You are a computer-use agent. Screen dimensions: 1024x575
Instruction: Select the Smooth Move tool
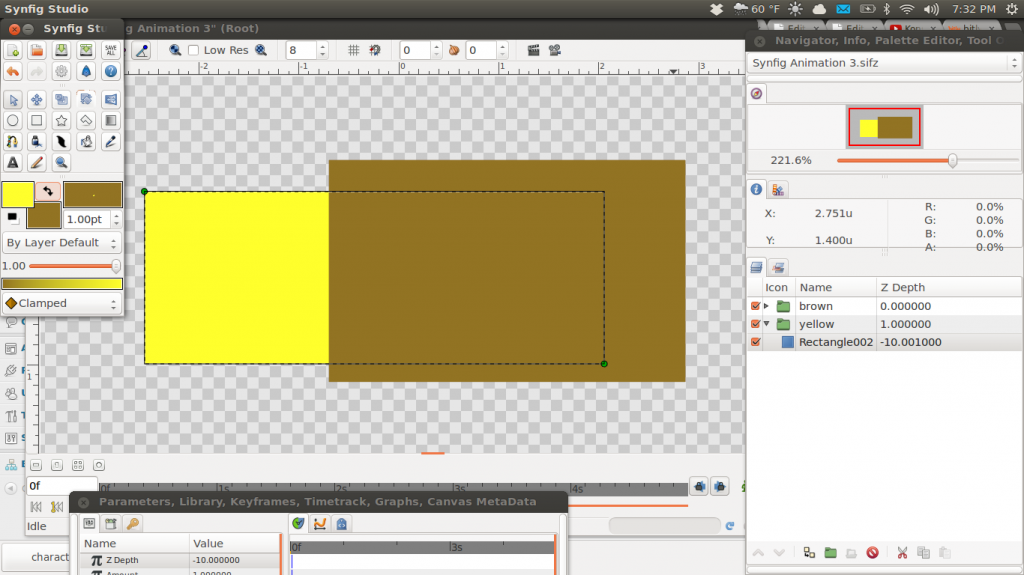click(x=37, y=100)
